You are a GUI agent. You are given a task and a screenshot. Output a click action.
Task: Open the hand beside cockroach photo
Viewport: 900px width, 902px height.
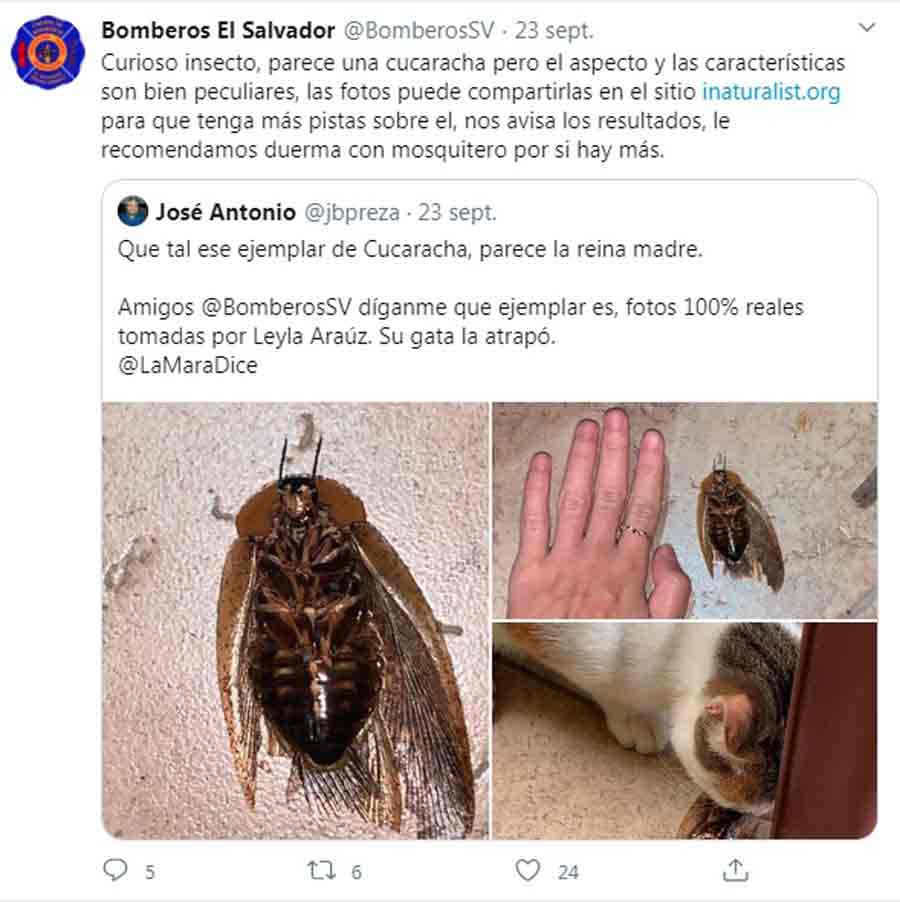pyautogui.click(x=685, y=510)
